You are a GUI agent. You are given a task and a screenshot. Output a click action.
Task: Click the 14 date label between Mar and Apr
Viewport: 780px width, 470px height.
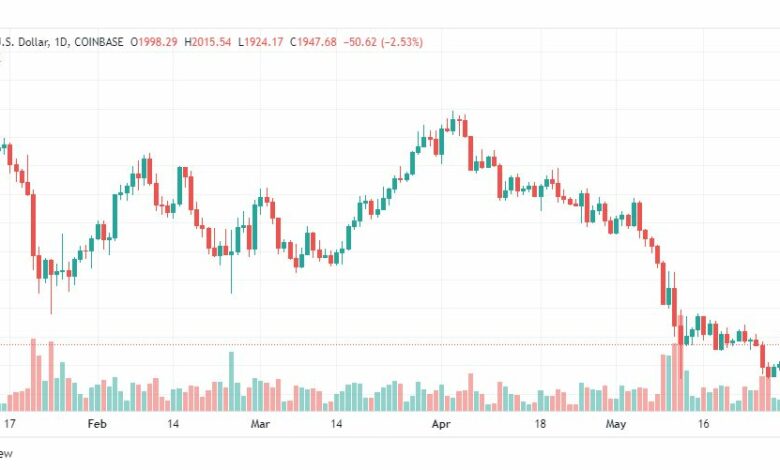tap(336, 424)
